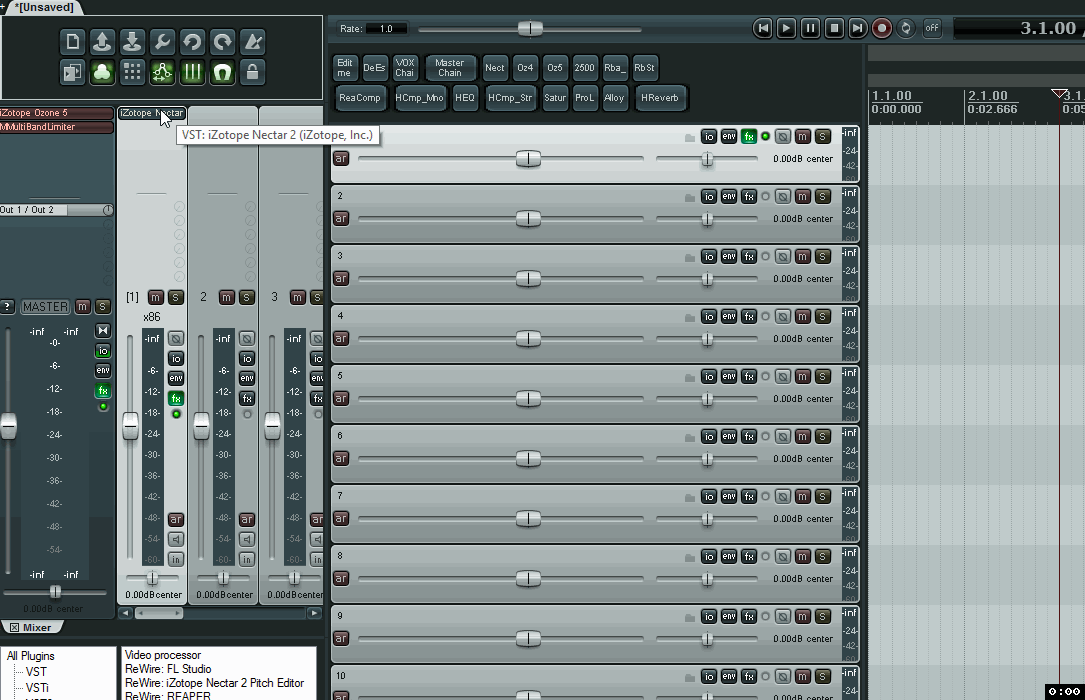Screen dimensions: 1085x700
Task: Open envelopes (env) for track 3
Action: [x=729, y=257]
